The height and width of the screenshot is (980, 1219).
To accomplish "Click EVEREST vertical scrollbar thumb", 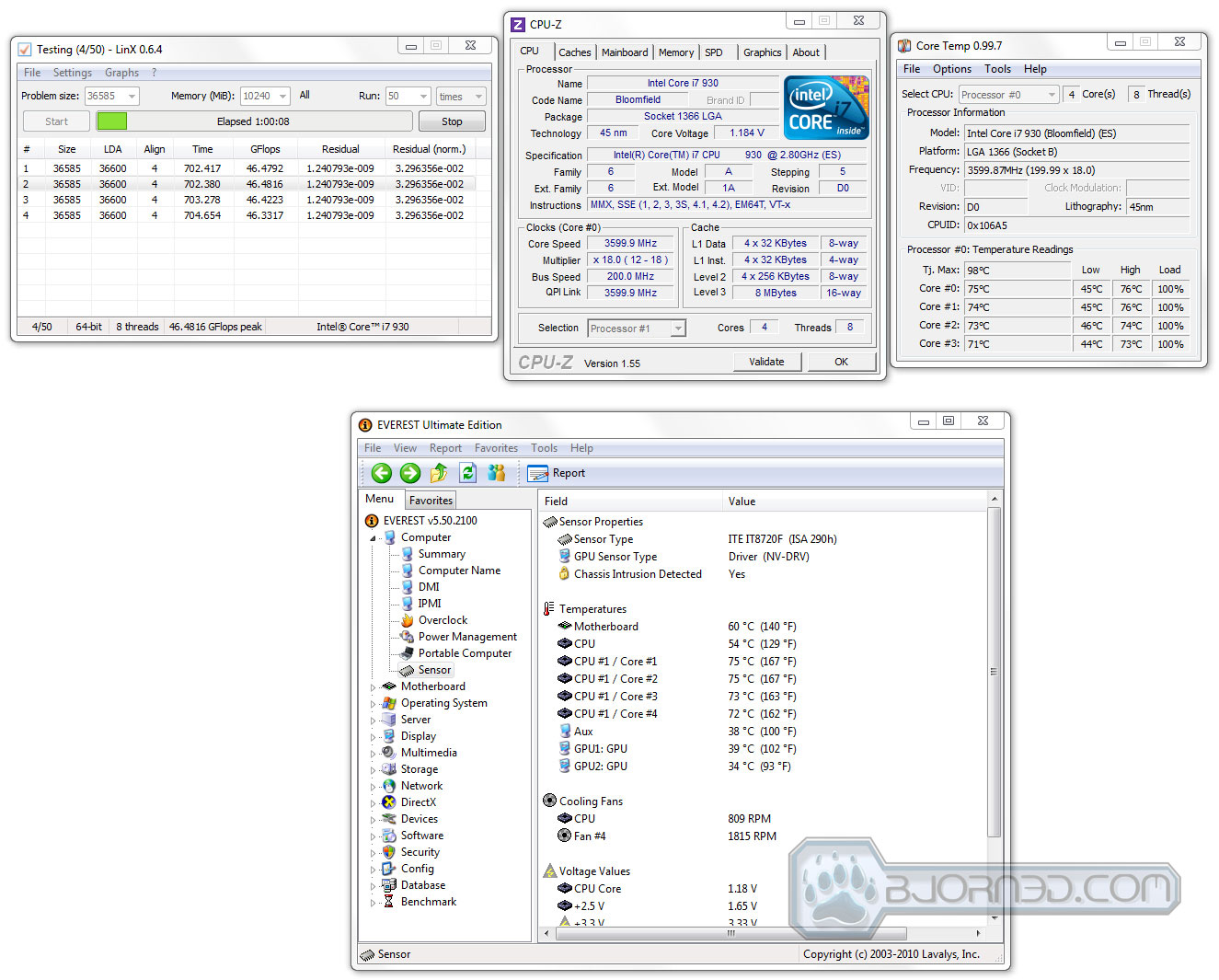I will 994,672.
